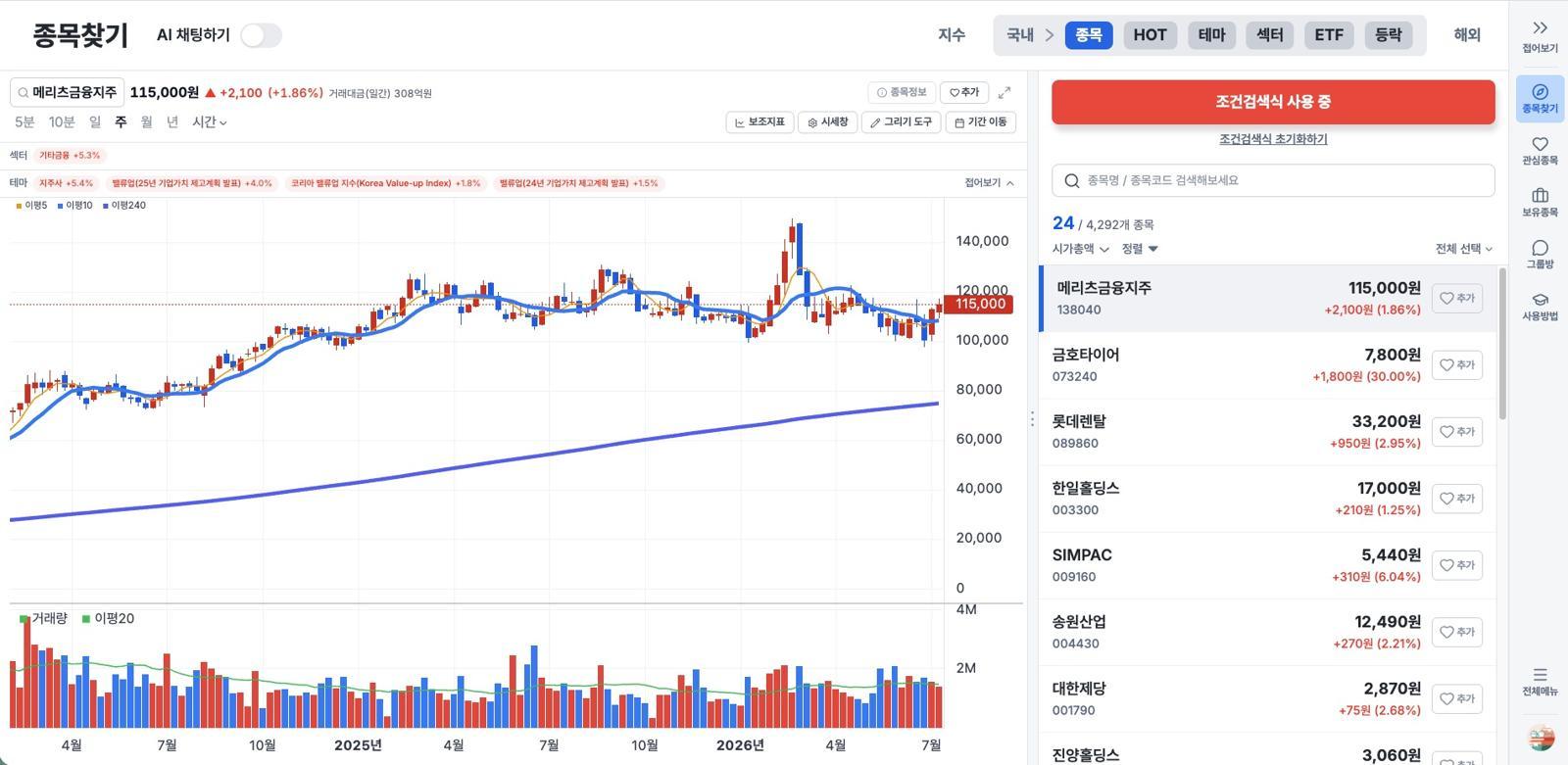The width and height of the screenshot is (1568, 765).
Task: Click the 조건검색식 초기화하기 link
Action: pyautogui.click(x=1273, y=139)
